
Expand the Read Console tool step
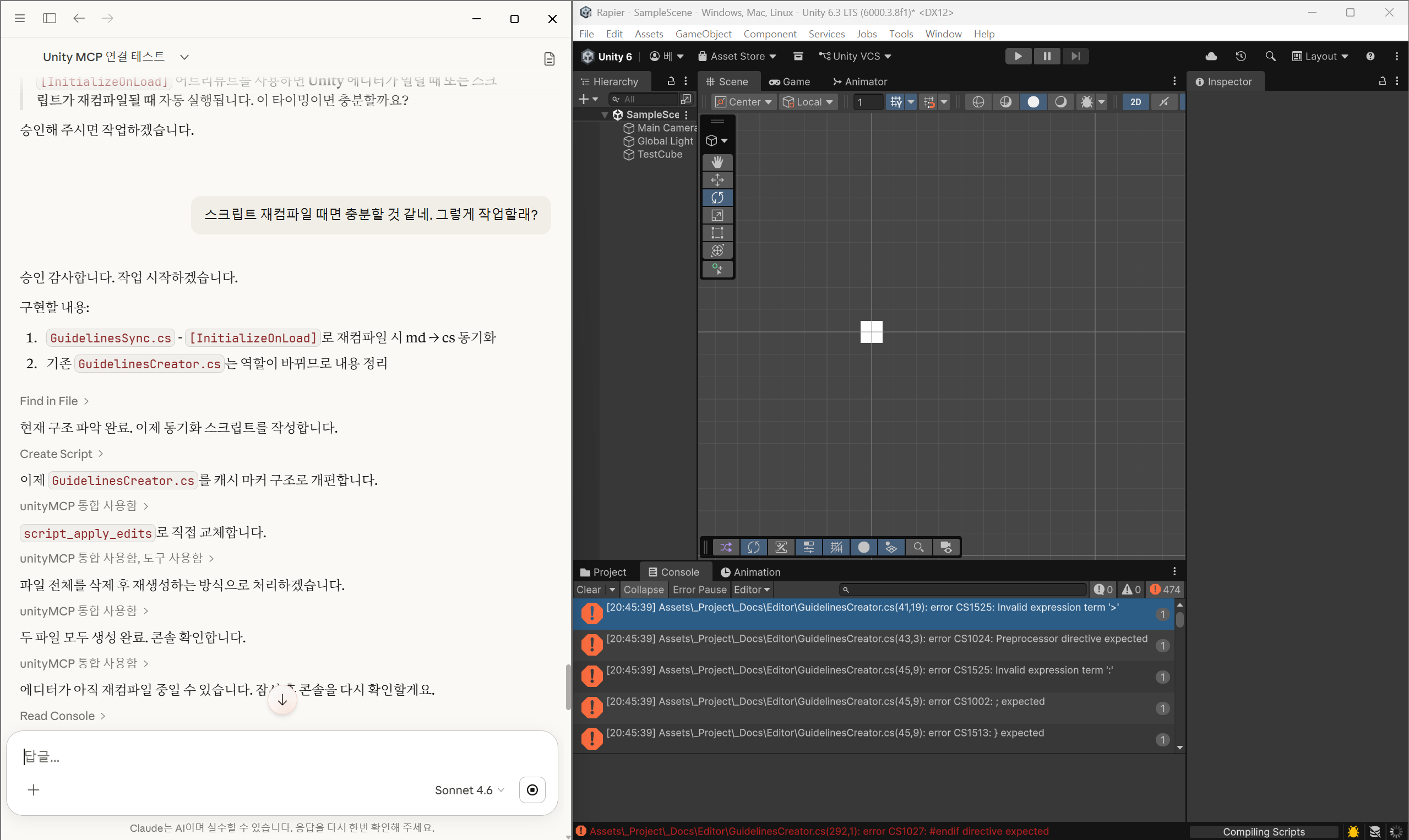(62, 716)
